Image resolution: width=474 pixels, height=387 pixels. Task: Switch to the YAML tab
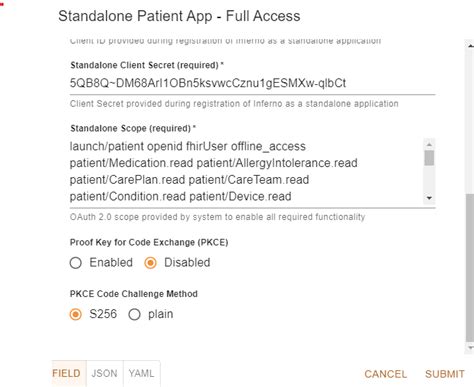pyautogui.click(x=142, y=373)
